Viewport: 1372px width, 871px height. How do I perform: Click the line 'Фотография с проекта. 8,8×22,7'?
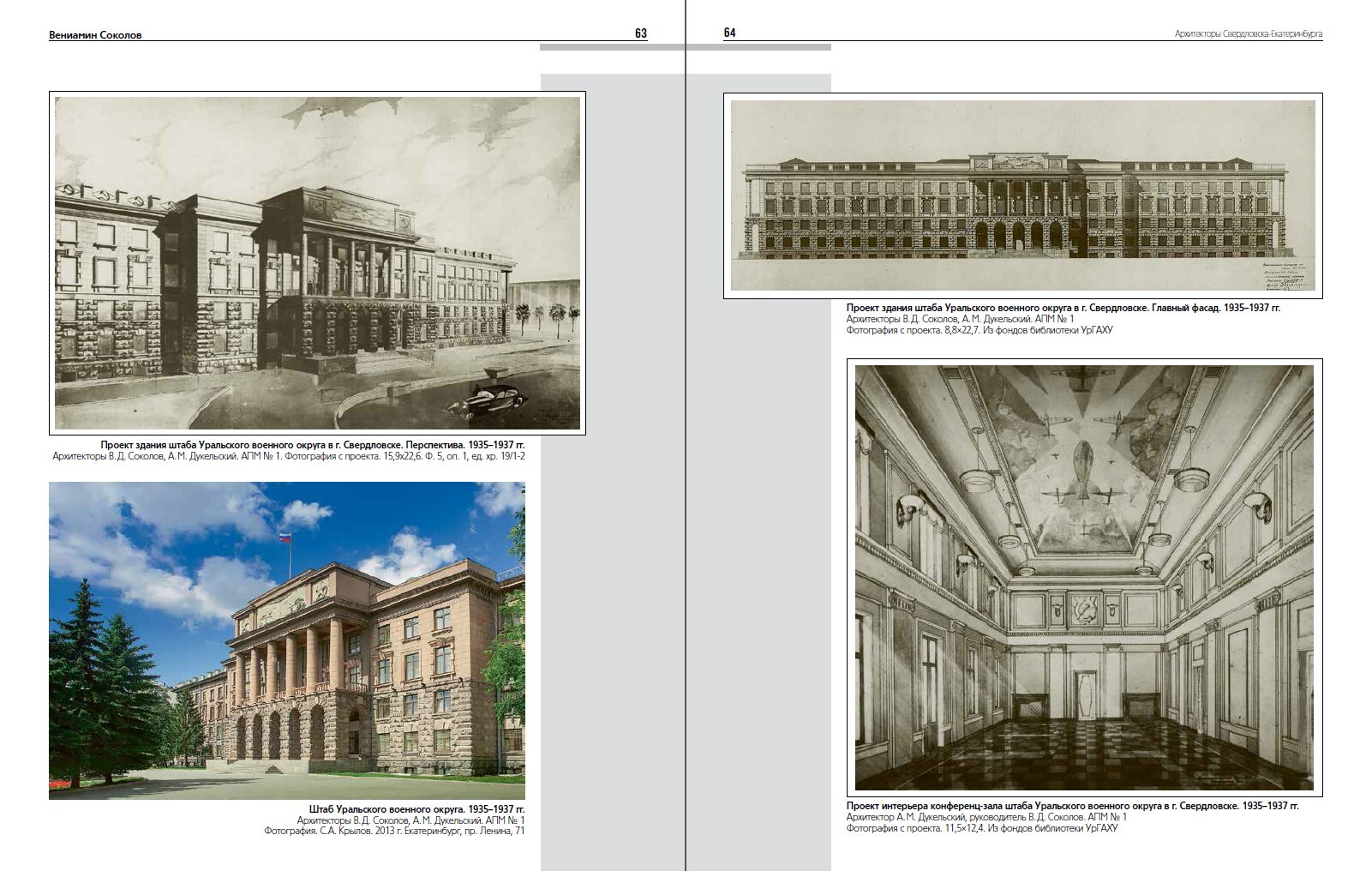pyautogui.click(x=979, y=330)
